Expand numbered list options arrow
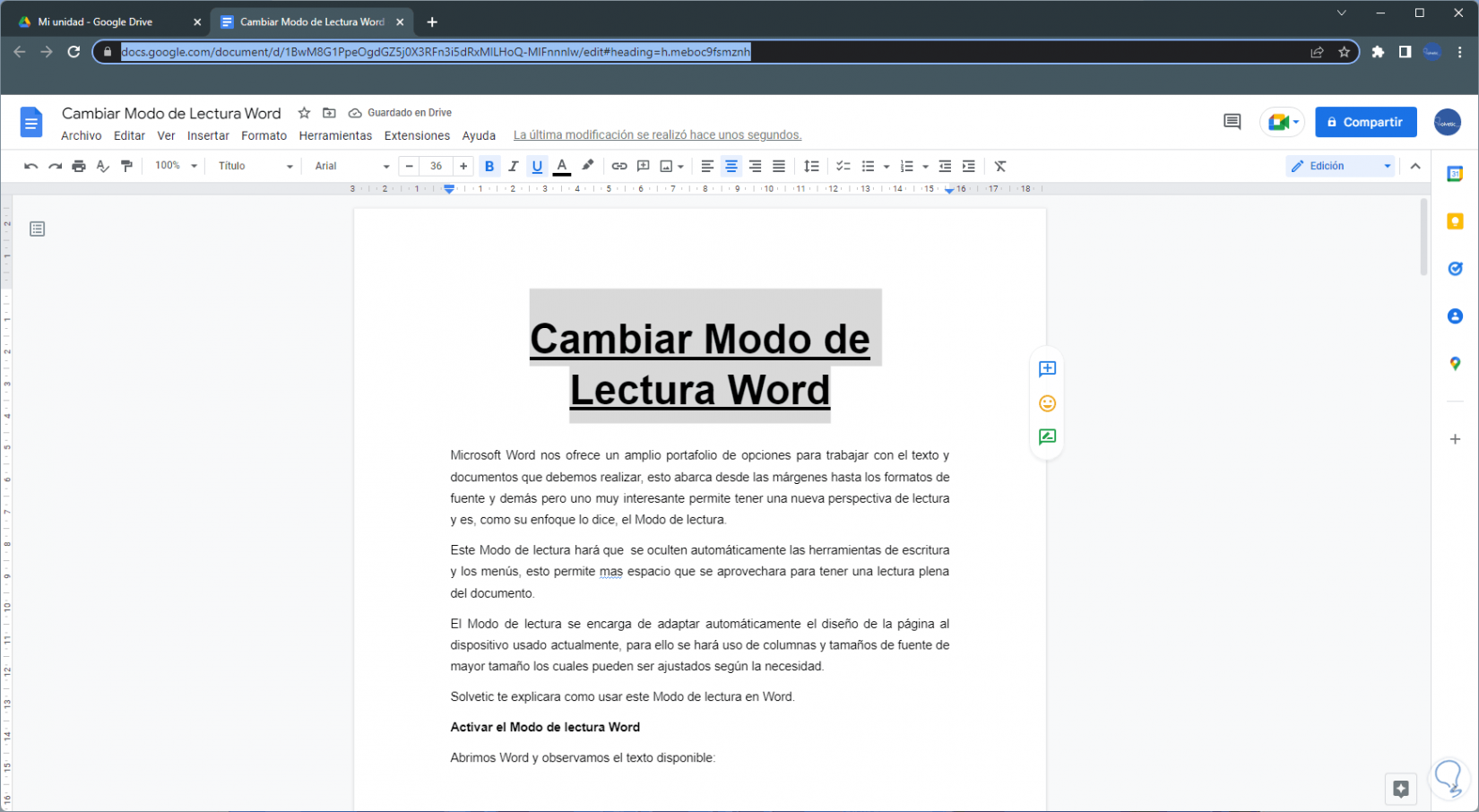The height and width of the screenshot is (812, 1479). pyautogui.click(x=925, y=167)
